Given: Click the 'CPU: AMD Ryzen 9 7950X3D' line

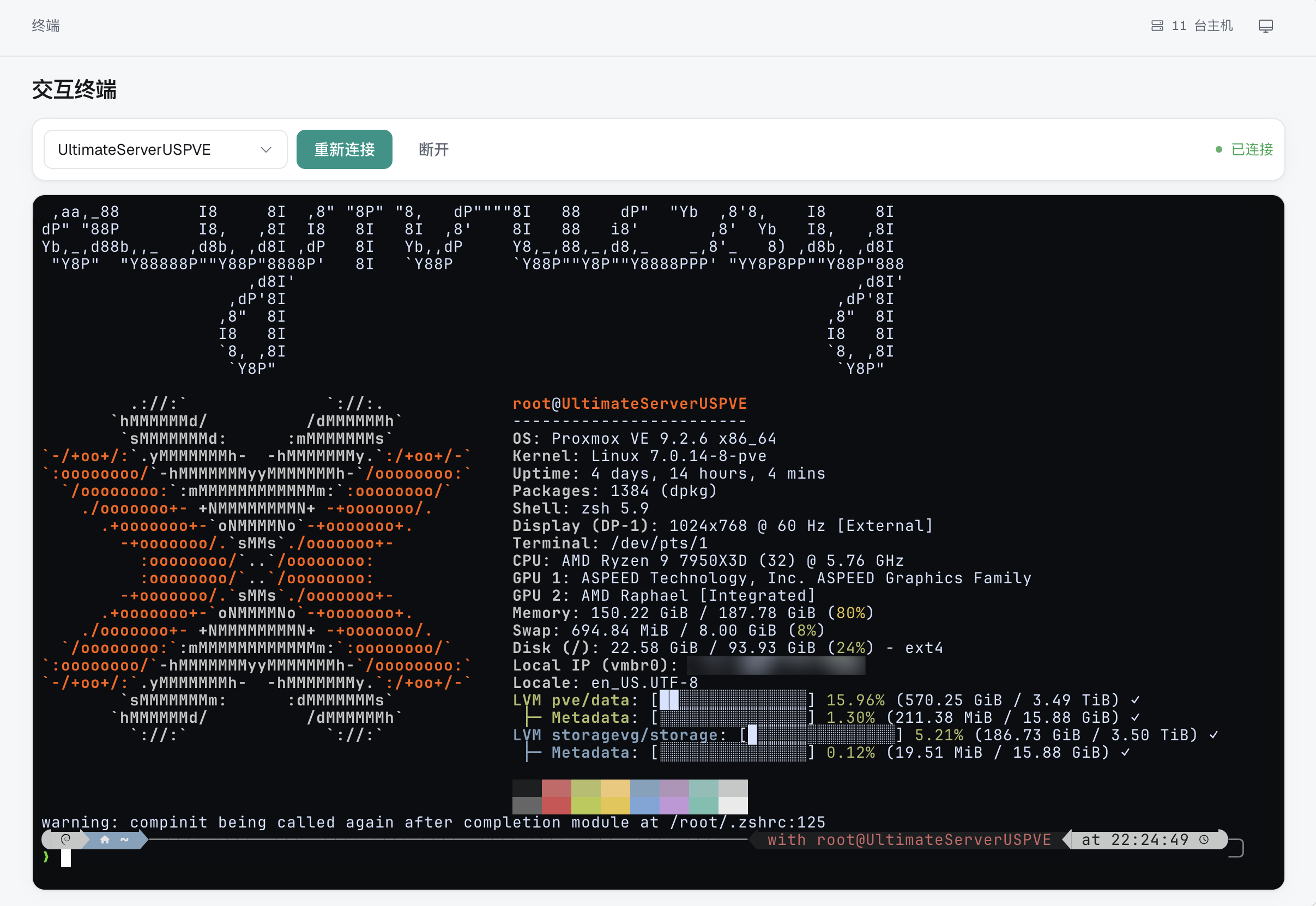Looking at the screenshot, I should coord(708,561).
